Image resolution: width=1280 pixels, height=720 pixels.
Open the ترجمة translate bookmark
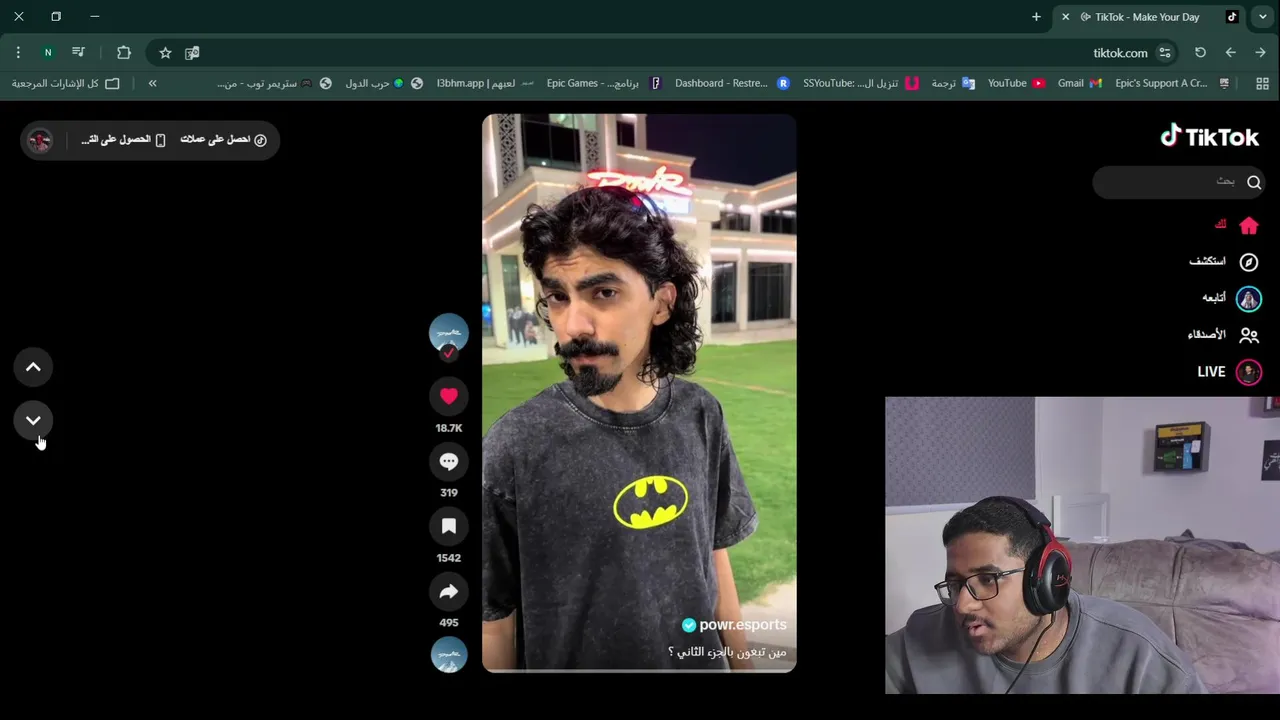point(953,83)
